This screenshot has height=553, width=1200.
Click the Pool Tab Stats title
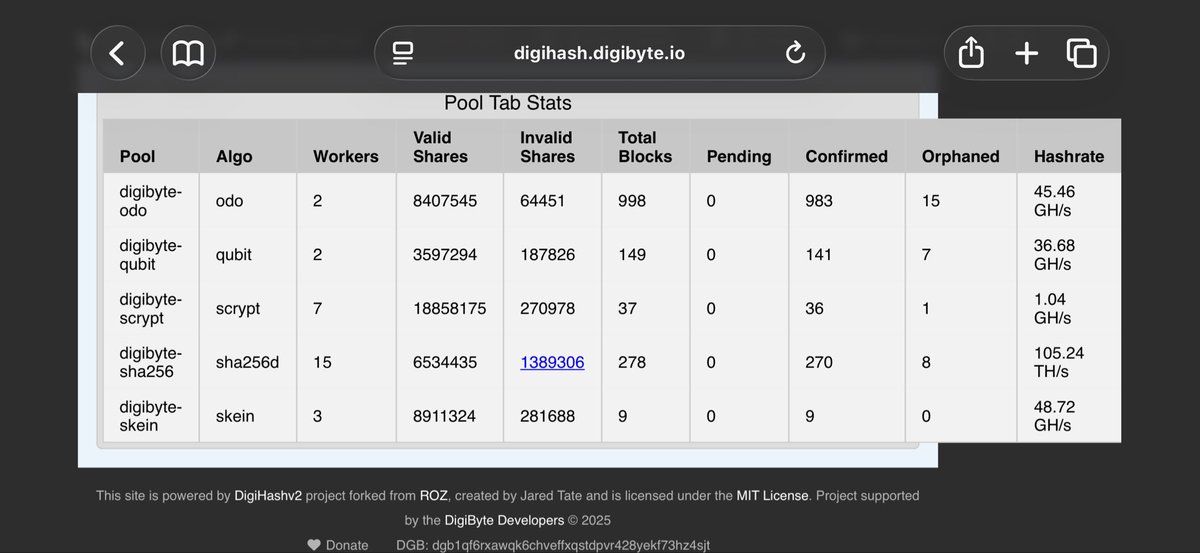click(x=508, y=103)
